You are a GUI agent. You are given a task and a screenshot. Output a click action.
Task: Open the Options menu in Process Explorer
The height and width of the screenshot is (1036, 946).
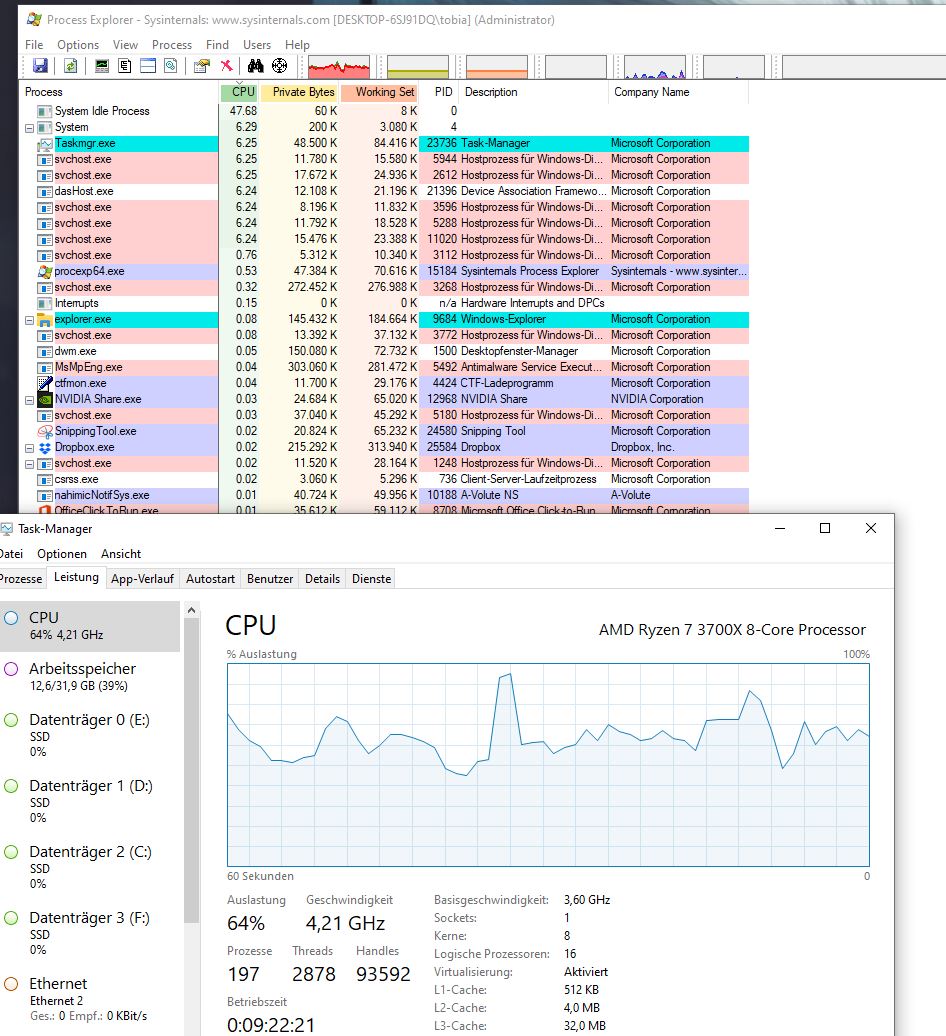pyautogui.click(x=78, y=45)
